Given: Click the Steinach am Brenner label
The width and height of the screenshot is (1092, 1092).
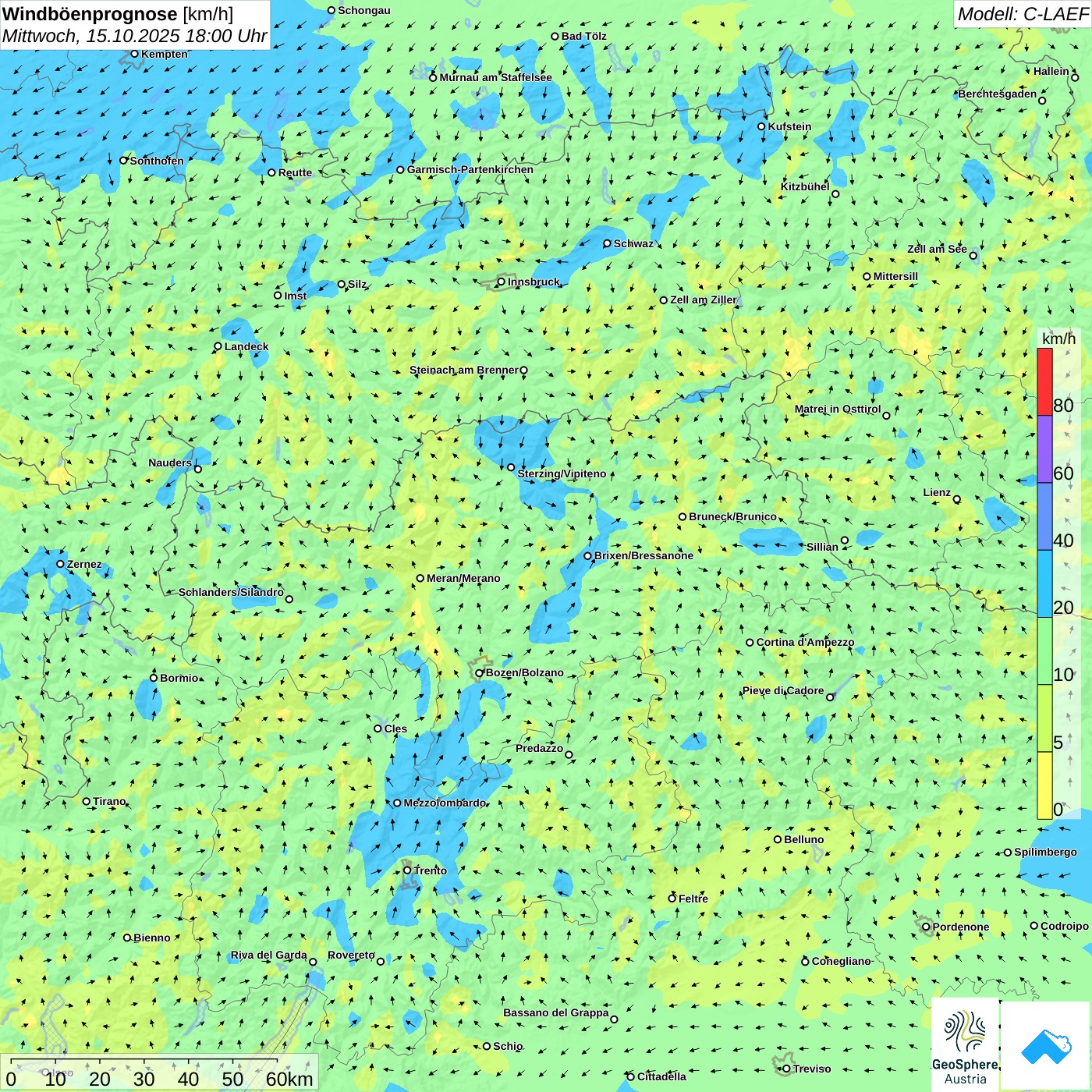Looking at the screenshot, I should (x=464, y=370).
